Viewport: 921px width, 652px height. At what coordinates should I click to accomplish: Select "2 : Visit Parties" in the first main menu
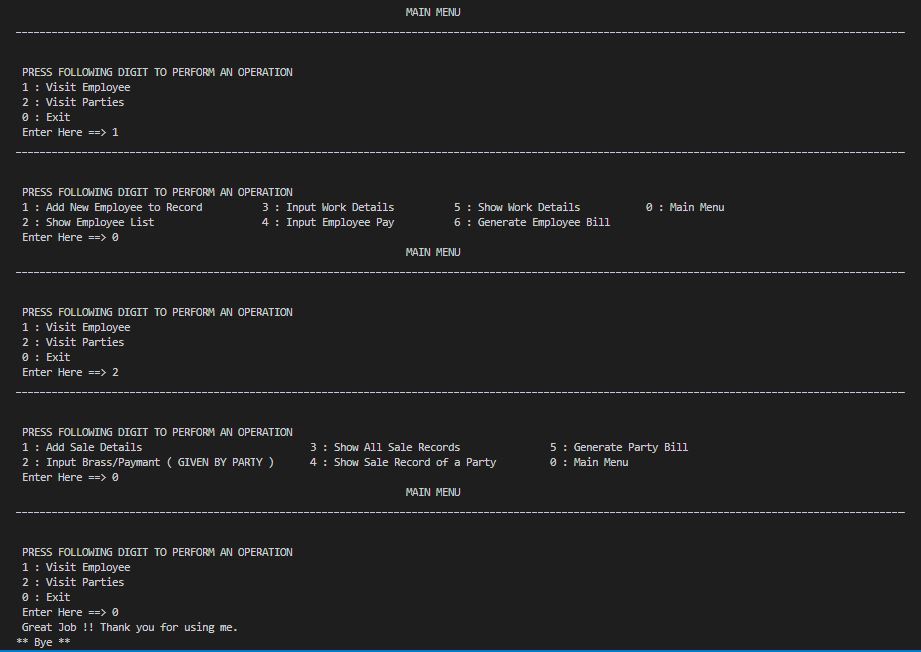73,102
